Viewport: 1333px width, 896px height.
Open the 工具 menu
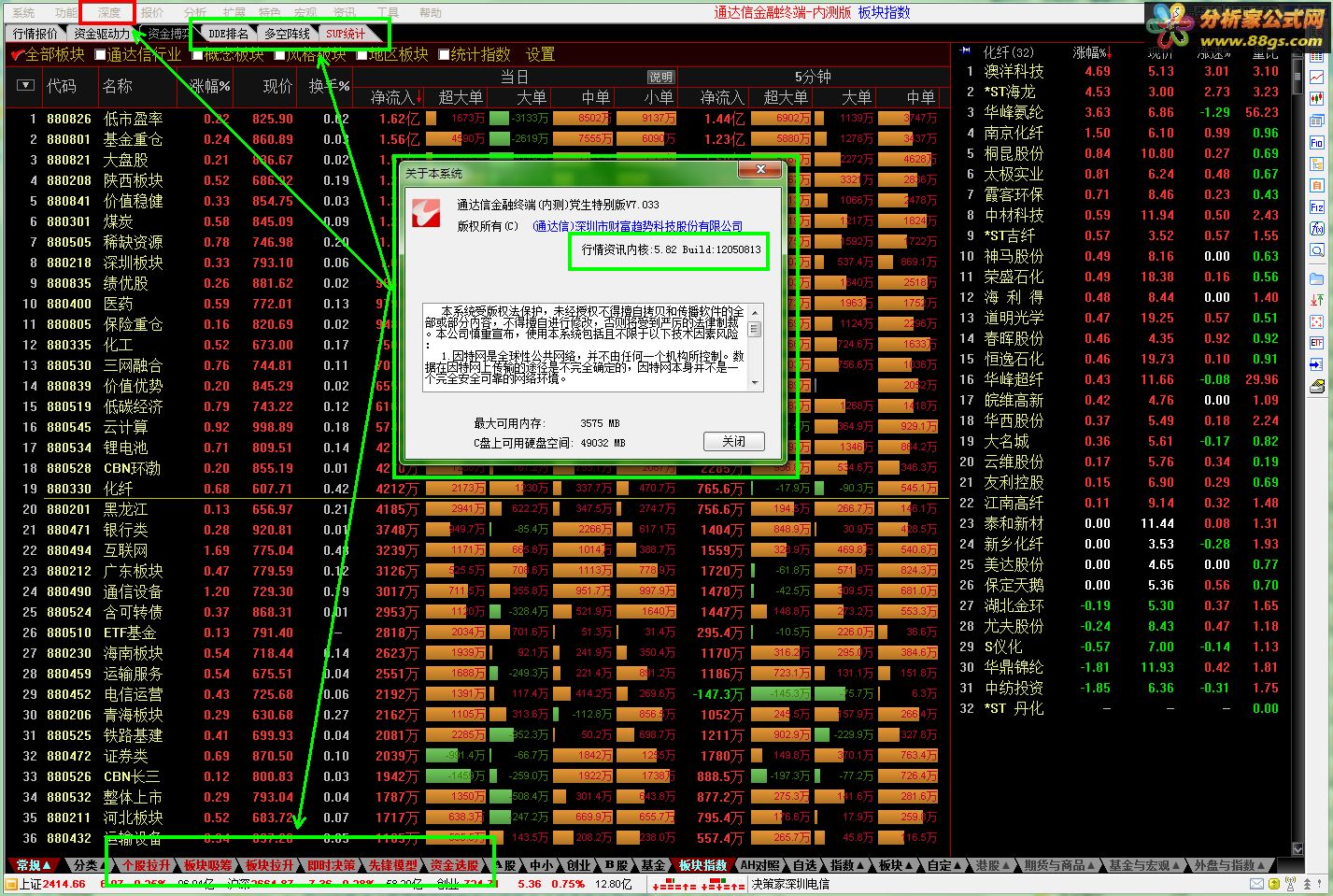point(388,13)
